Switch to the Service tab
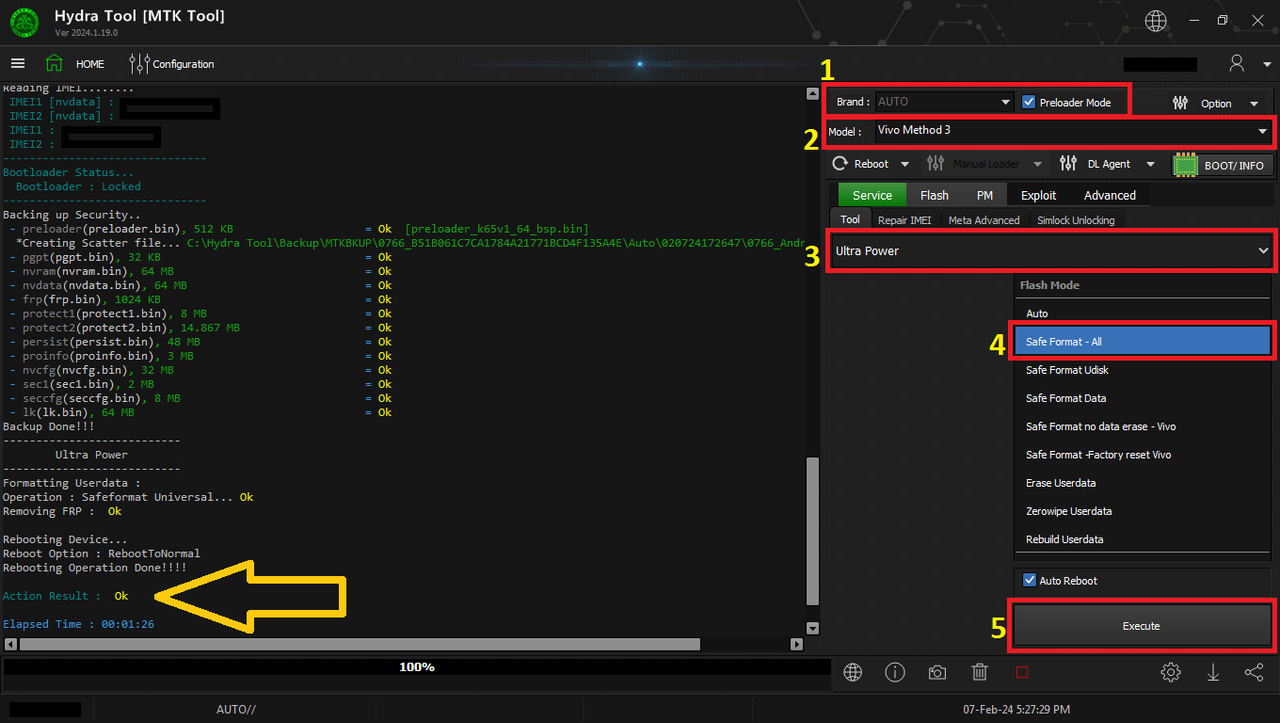 [x=872, y=195]
